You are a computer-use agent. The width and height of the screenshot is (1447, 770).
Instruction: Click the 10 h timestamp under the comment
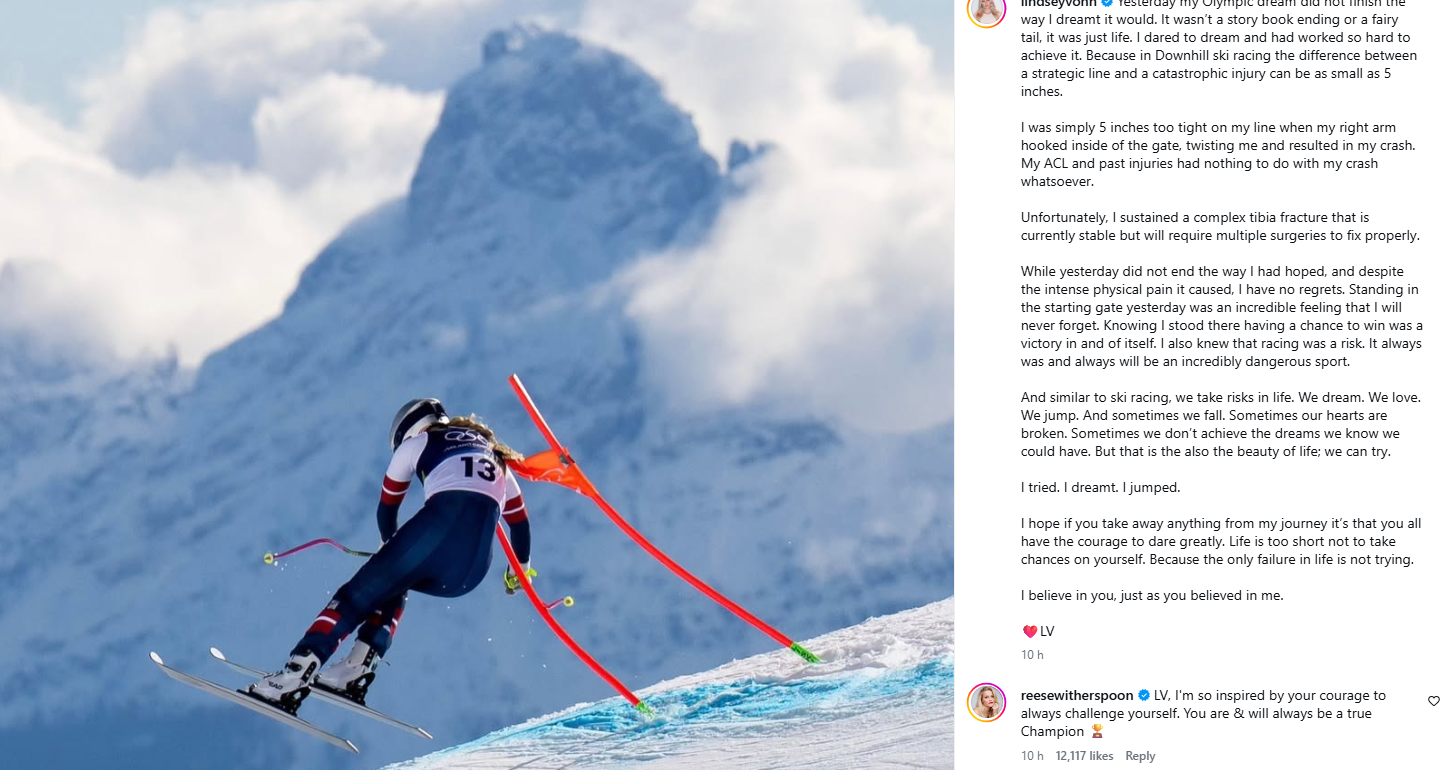coord(1032,756)
